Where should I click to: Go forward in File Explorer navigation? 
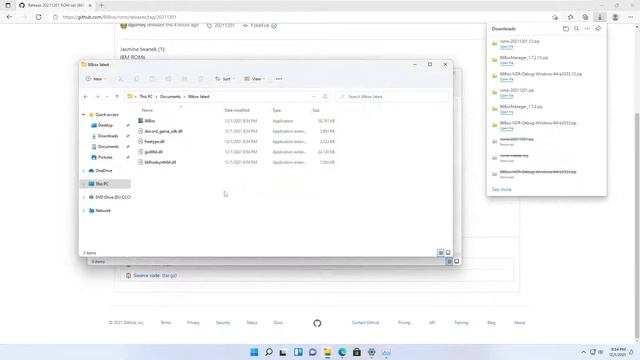tap(97, 97)
